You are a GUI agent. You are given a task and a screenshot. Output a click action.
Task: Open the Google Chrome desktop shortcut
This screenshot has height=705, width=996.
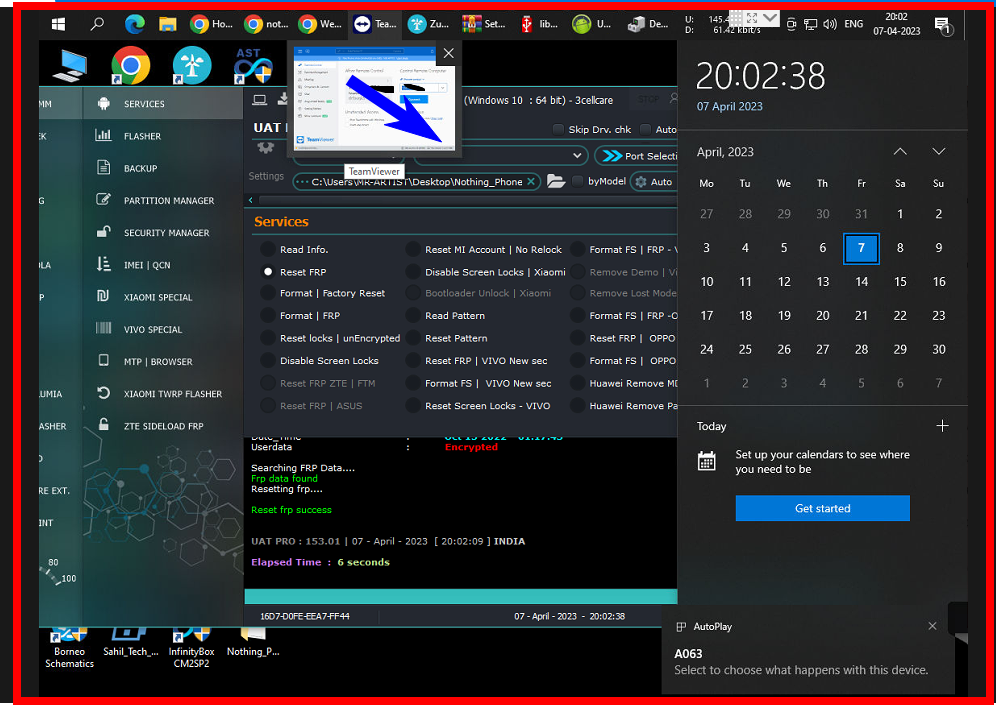tap(131, 65)
